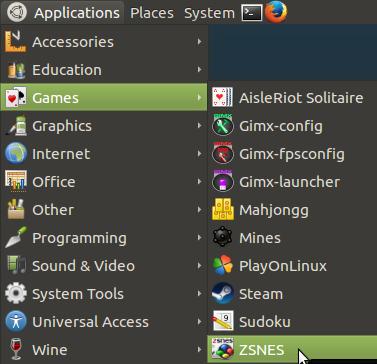377x364 pixels.
Task: Click the Mines bomb icon
Action: click(x=223, y=237)
